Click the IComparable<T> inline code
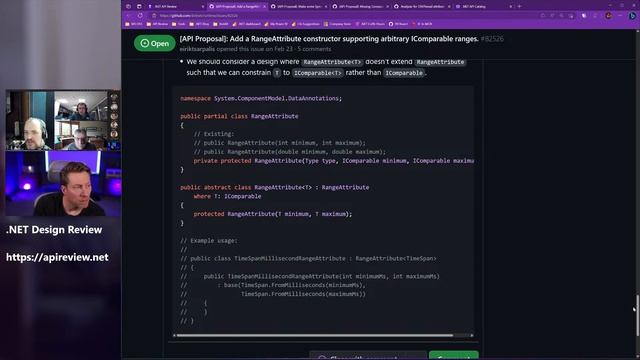 tap(318, 73)
